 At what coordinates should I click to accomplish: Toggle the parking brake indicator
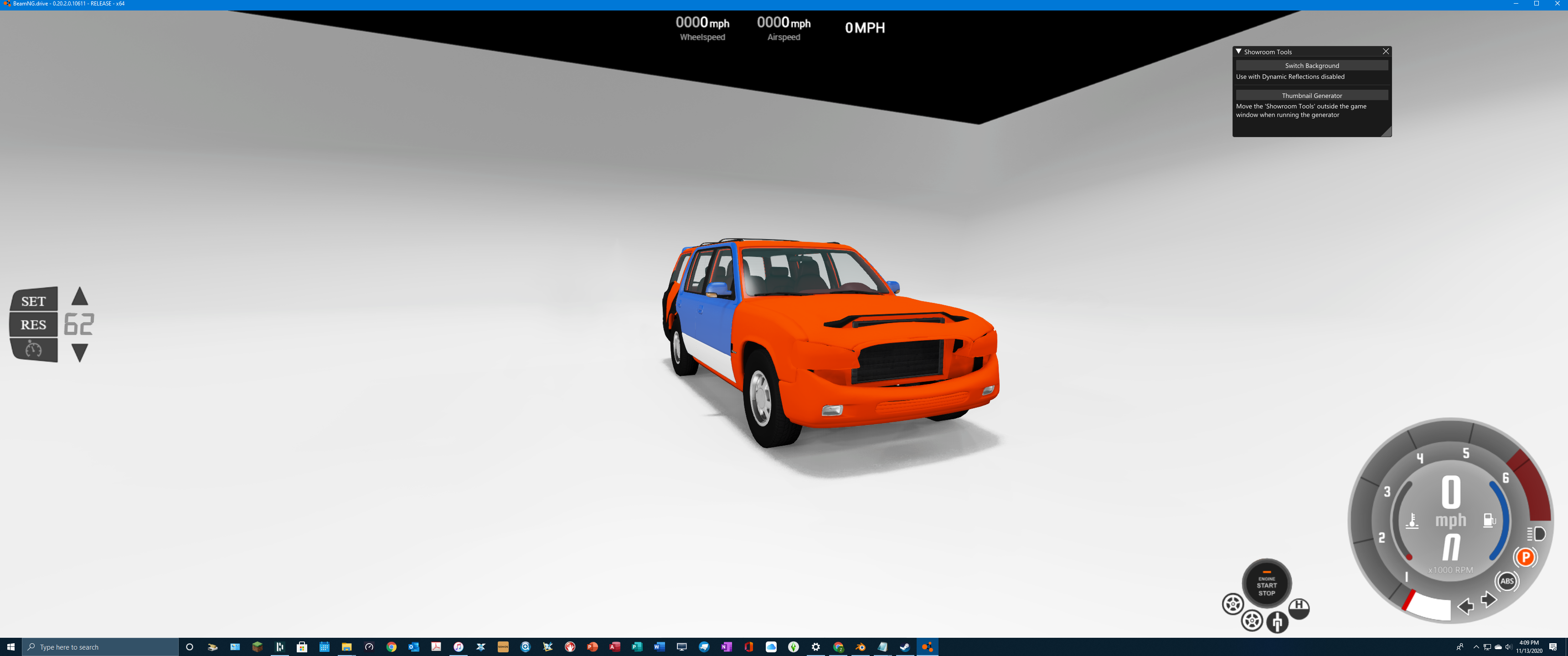pos(1526,557)
